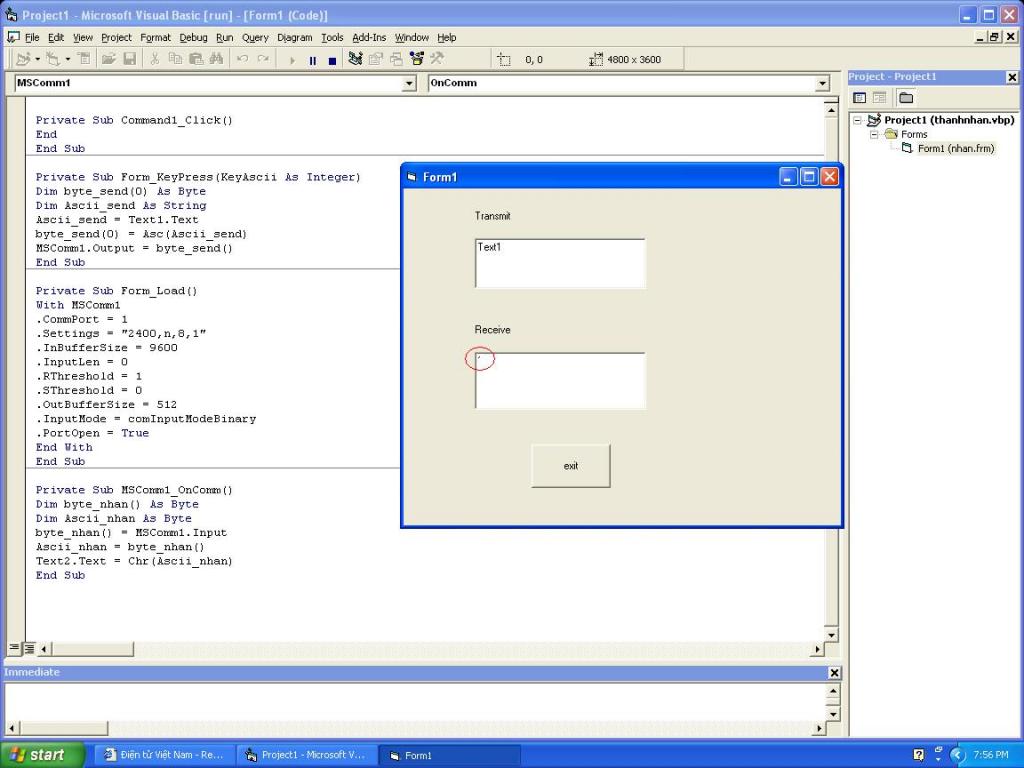This screenshot has height=768, width=1024.
Task: Click the Break (pause) toolbar icon
Action: 312,60
